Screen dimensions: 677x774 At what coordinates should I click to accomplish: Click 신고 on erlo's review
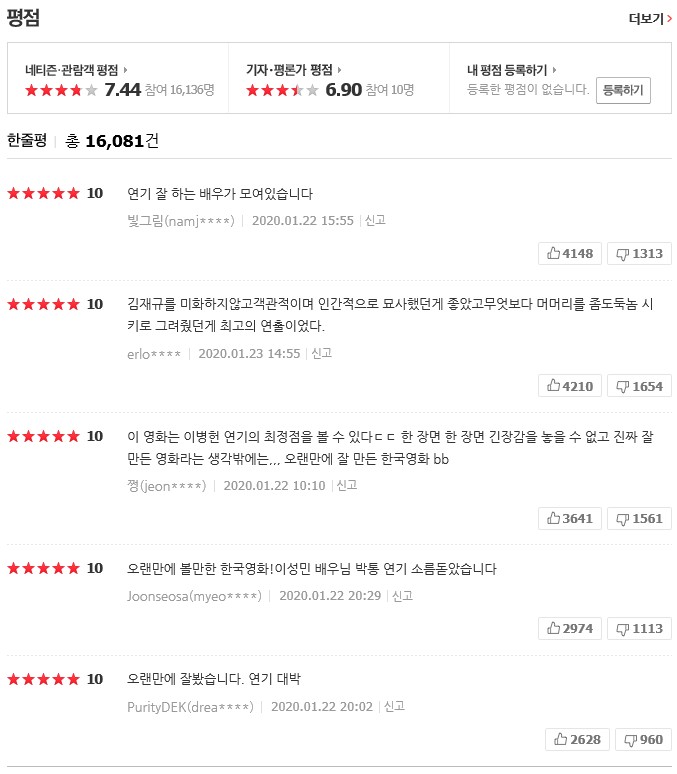coord(321,353)
